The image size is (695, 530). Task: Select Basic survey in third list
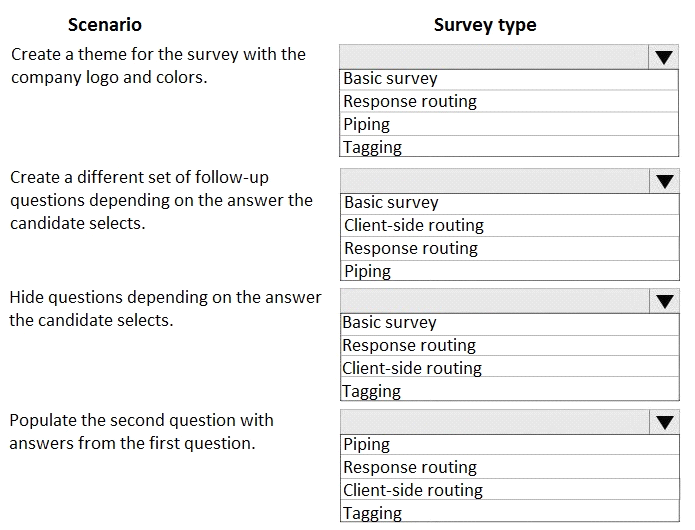[x=510, y=324]
